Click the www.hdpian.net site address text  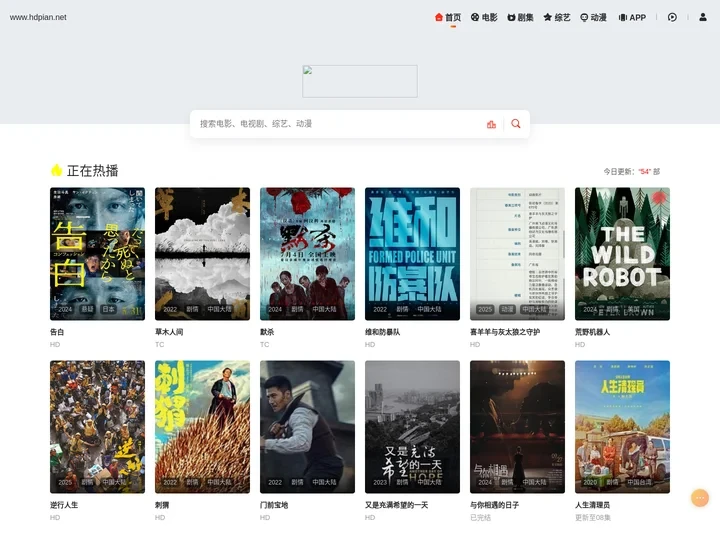(38, 17)
